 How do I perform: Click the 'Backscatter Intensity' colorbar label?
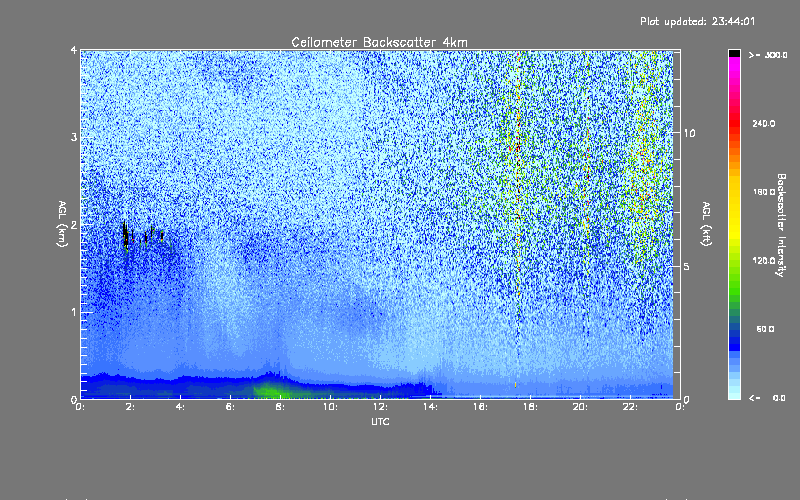781,225
